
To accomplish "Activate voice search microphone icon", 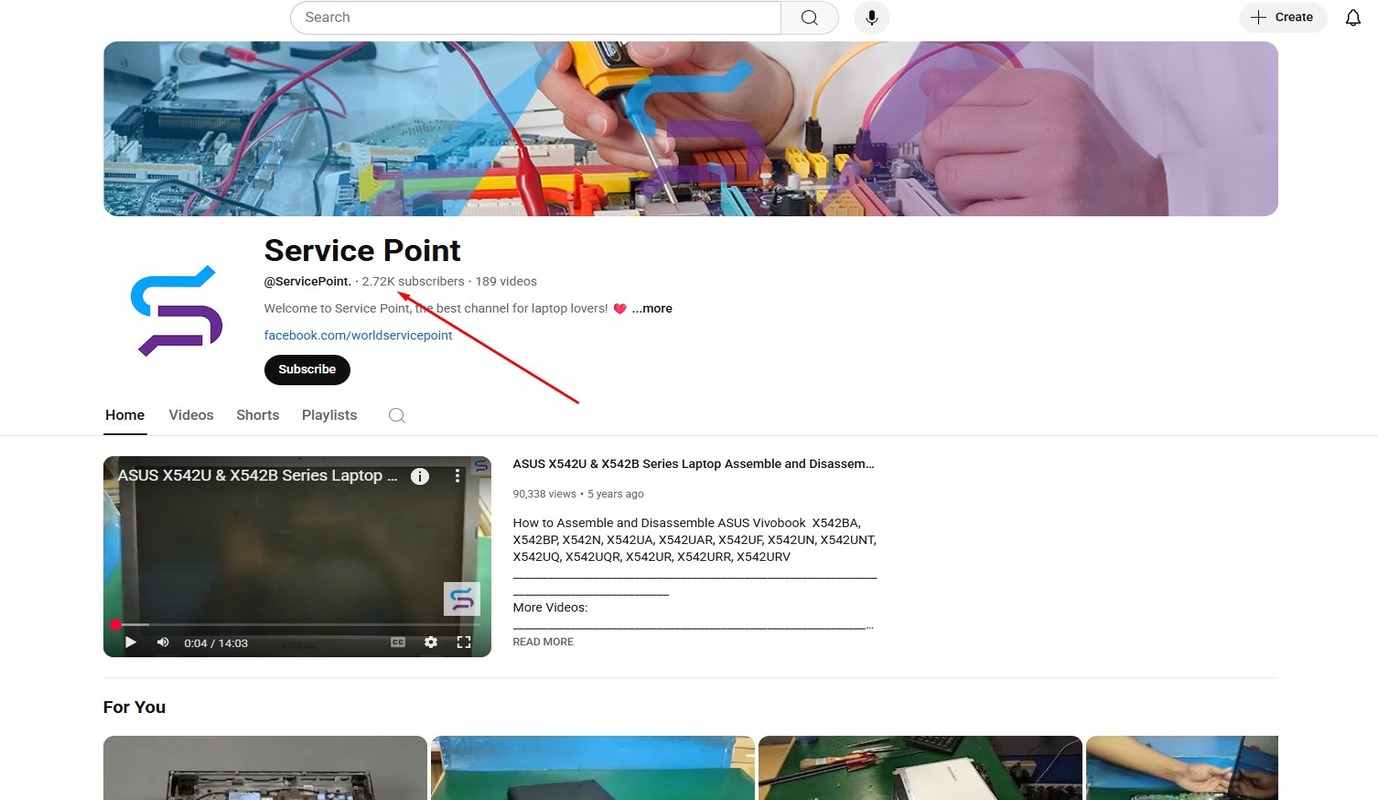I will [x=871, y=18].
